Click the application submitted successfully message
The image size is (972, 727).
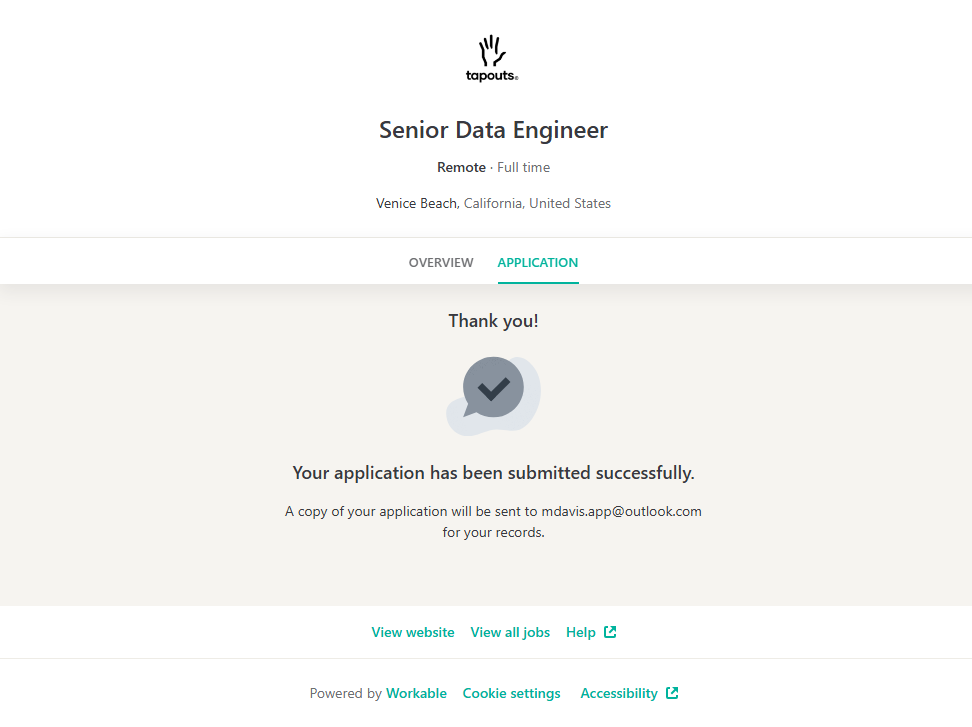pyautogui.click(x=493, y=472)
